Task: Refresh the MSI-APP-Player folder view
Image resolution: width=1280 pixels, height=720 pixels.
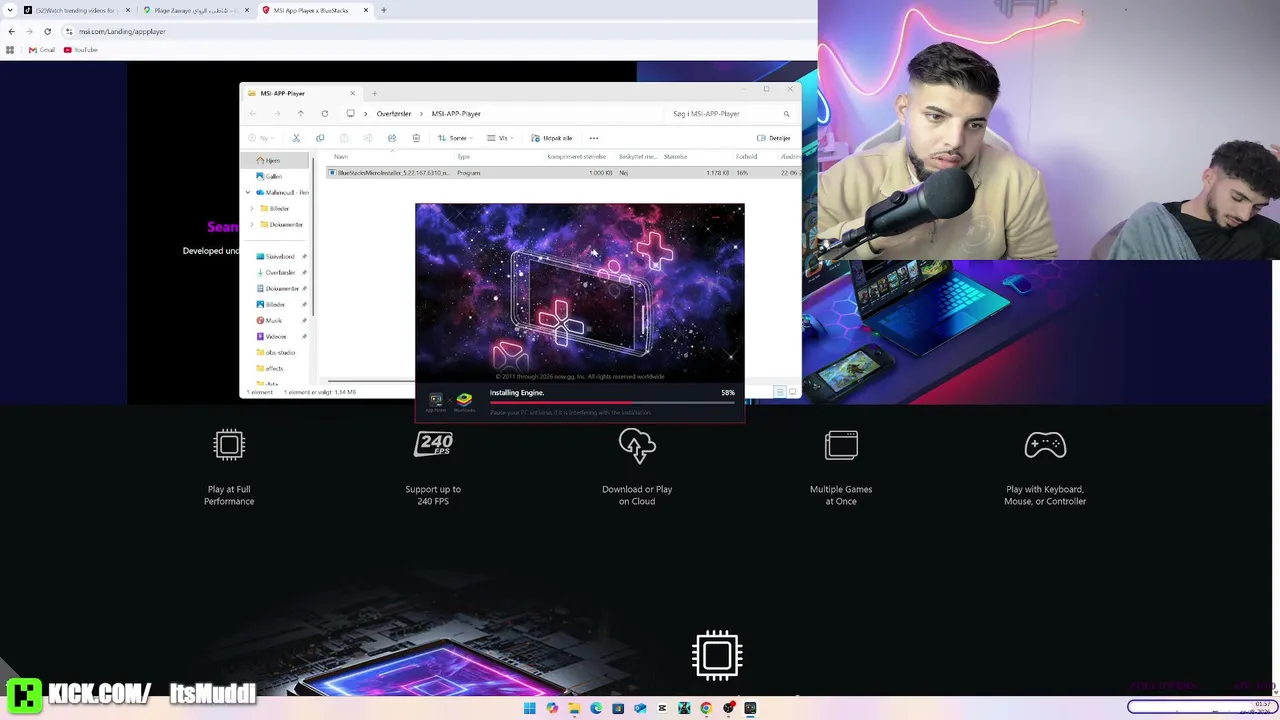Action: coord(324,114)
